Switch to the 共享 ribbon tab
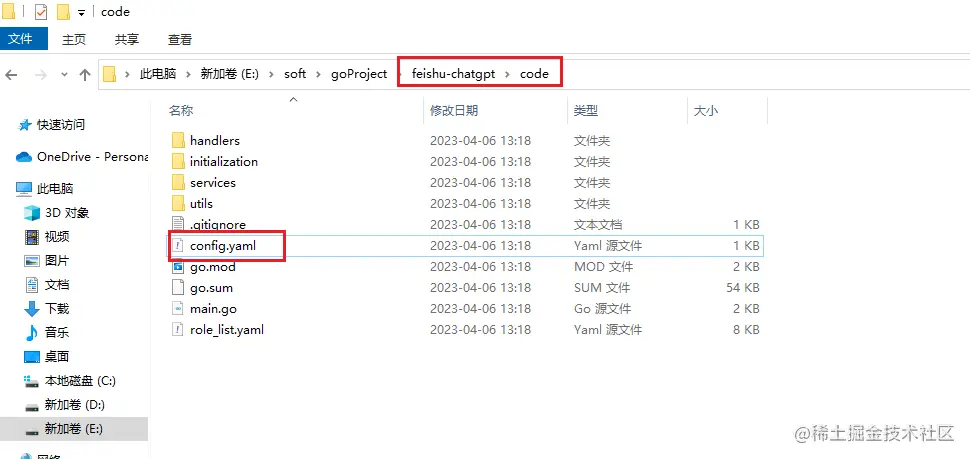The image size is (970, 459). point(127,39)
